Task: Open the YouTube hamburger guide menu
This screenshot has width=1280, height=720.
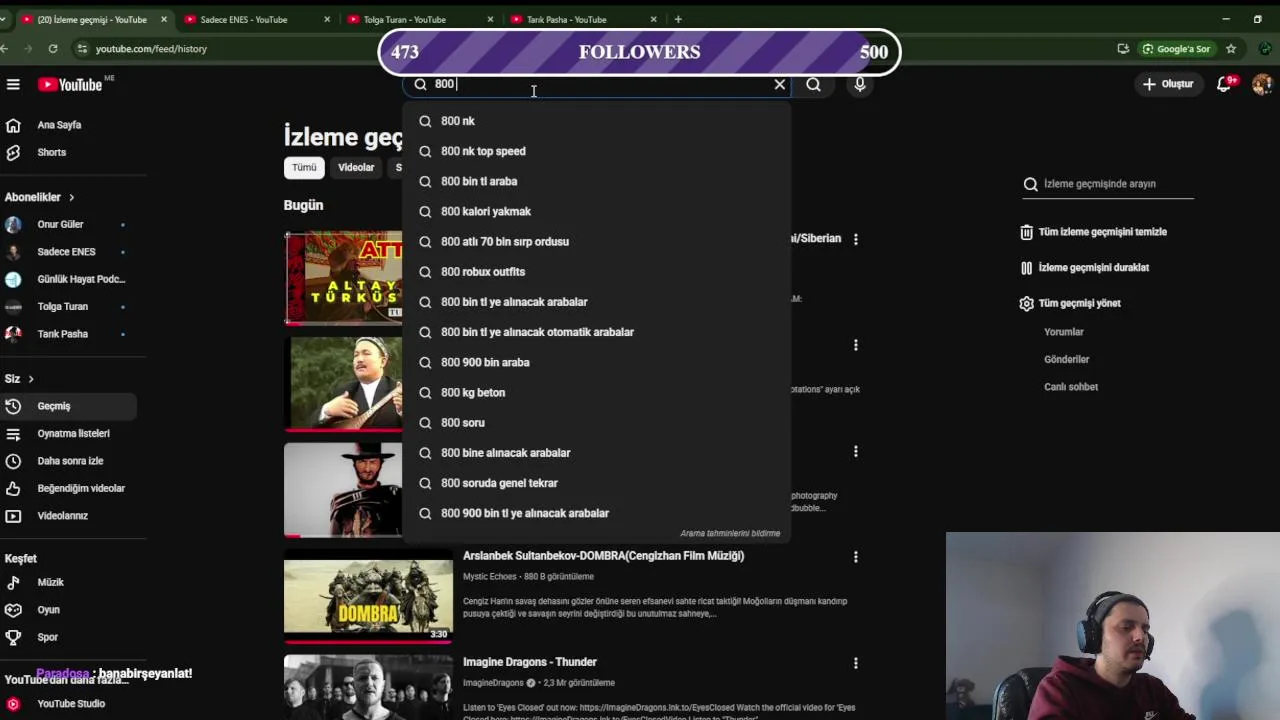Action: [x=13, y=85]
